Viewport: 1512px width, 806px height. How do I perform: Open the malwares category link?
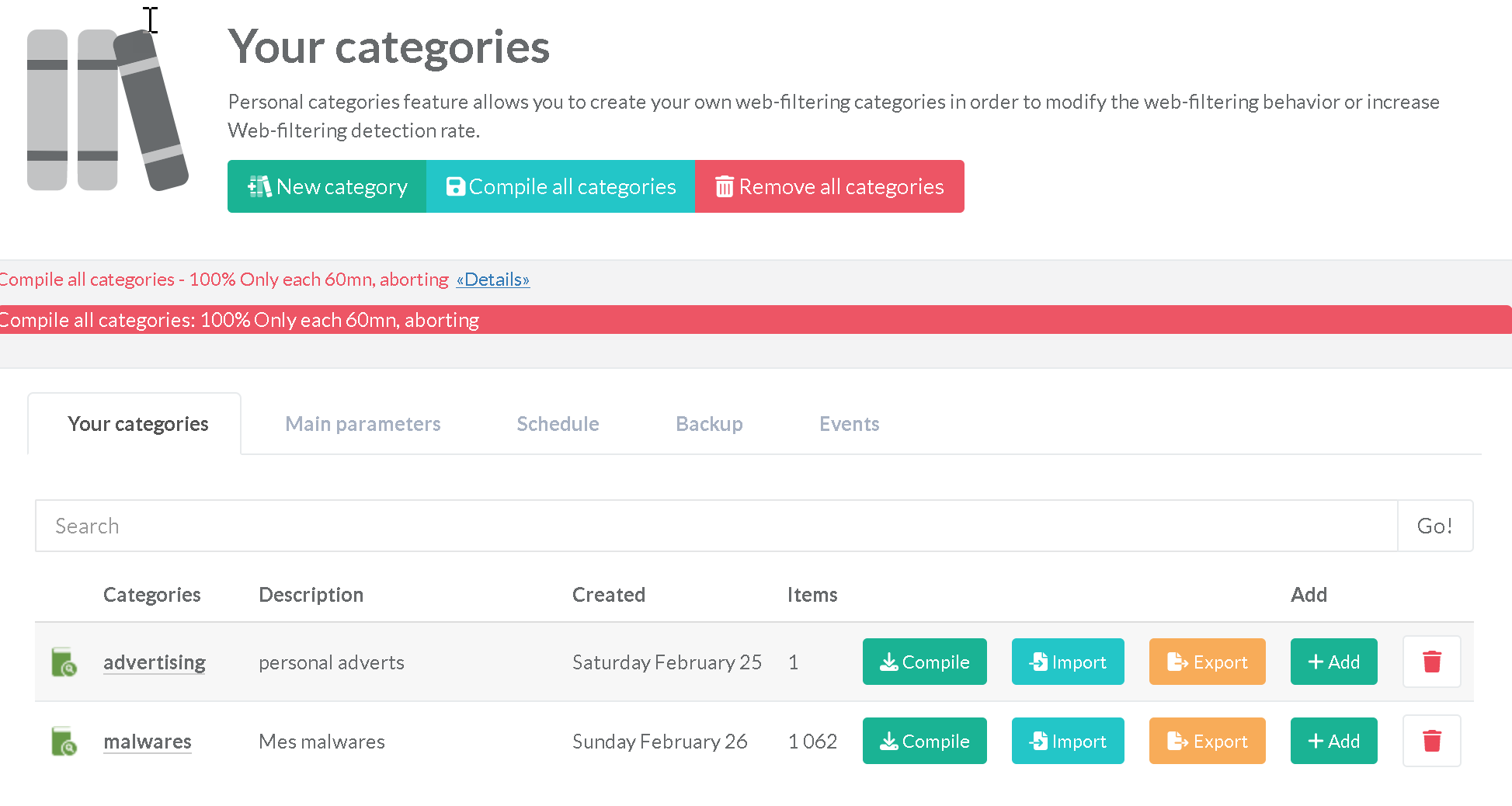point(148,742)
